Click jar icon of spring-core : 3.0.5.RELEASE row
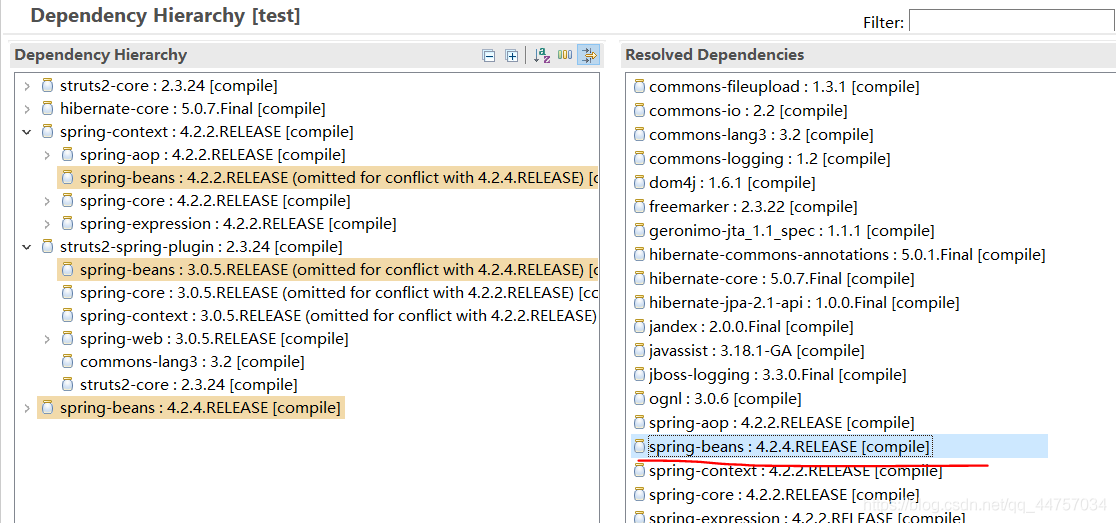The image size is (1116, 523). point(68,292)
